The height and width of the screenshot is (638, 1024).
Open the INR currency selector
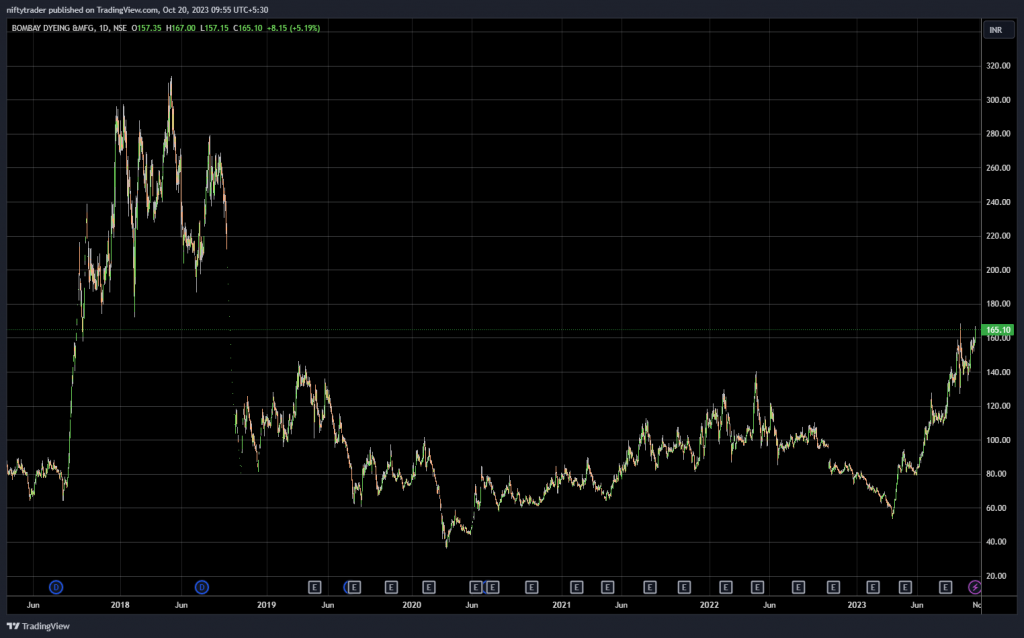[995, 30]
